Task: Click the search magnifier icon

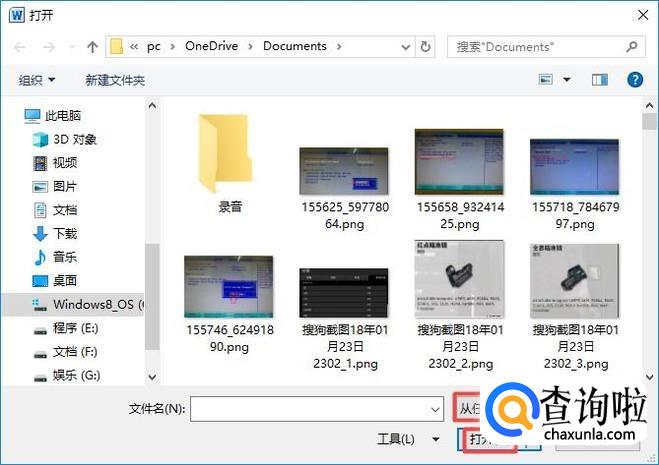Action: pyautogui.click(x=631, y=46)
